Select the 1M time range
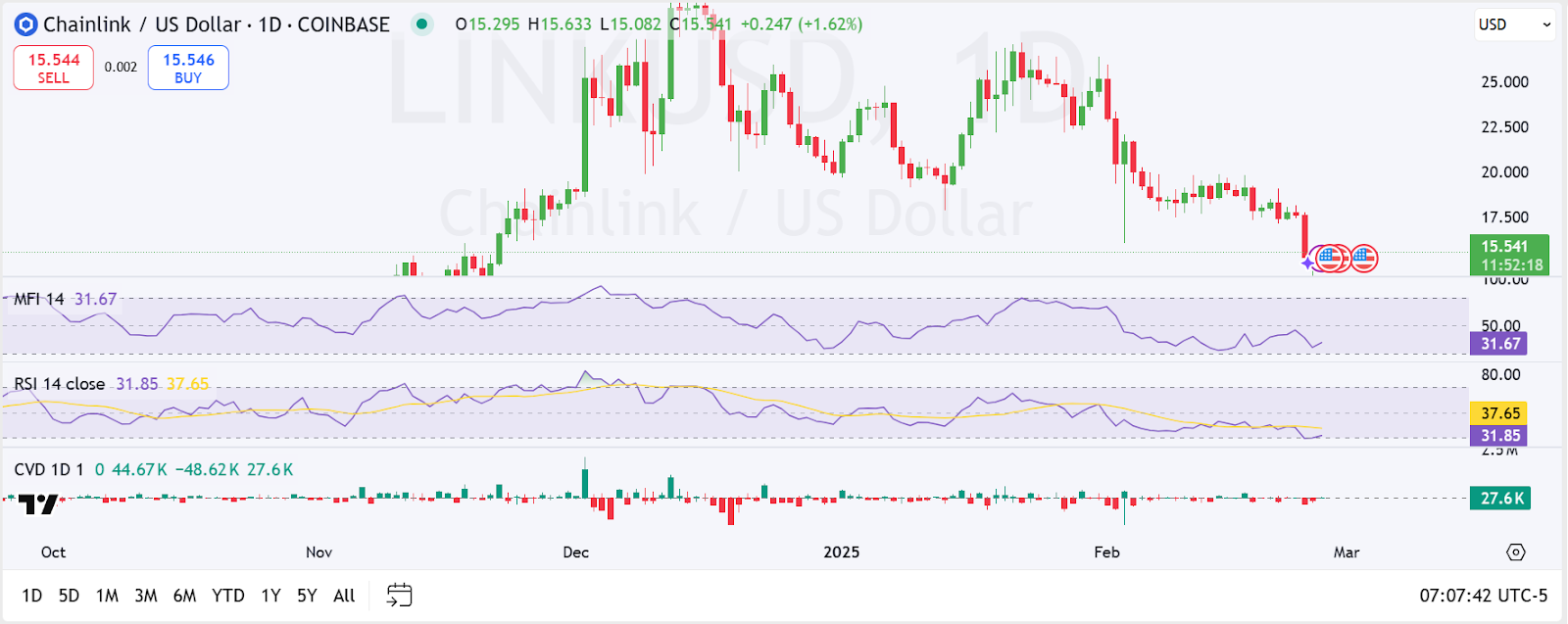1568x624 pixels. coord(107,596)
